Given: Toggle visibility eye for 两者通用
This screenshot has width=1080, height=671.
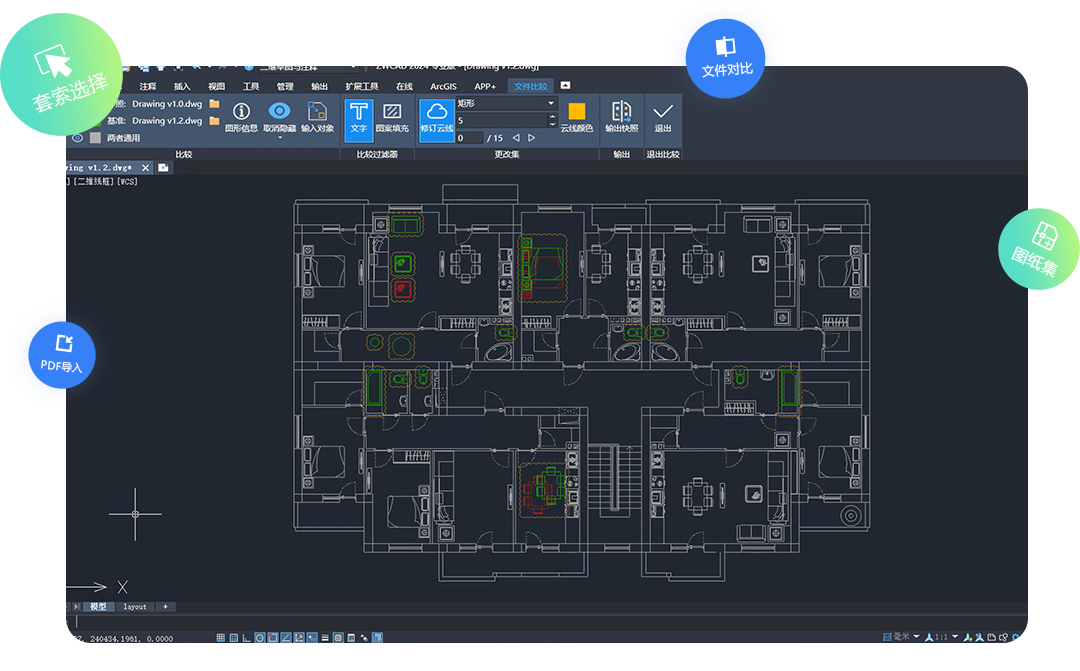Looking at the screenshot, I should (x=78, y=138).
